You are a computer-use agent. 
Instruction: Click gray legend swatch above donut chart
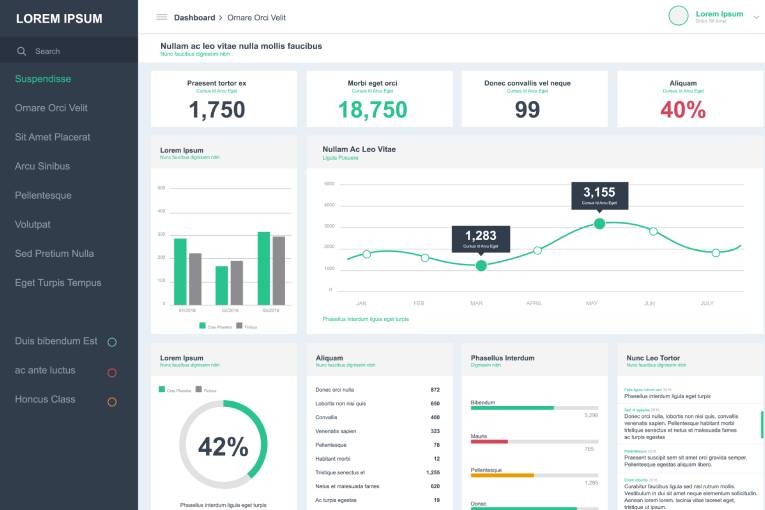point(199,389)
